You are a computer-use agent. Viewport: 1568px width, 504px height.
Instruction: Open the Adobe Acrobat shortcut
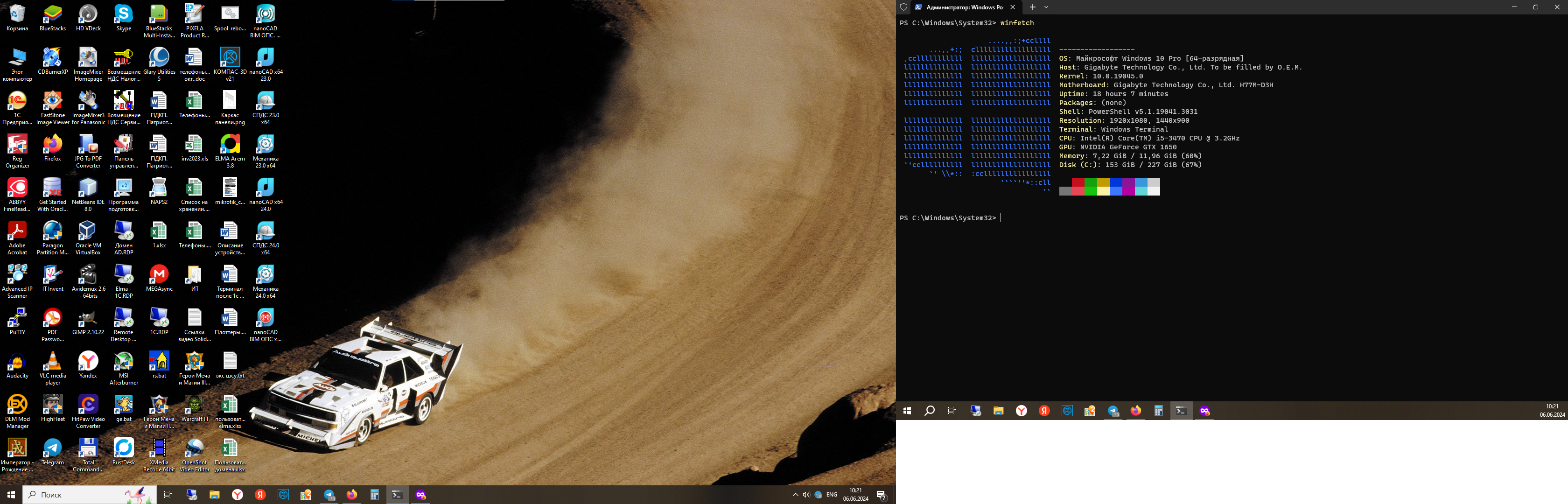pyautogui.click(x=17, y=238)
